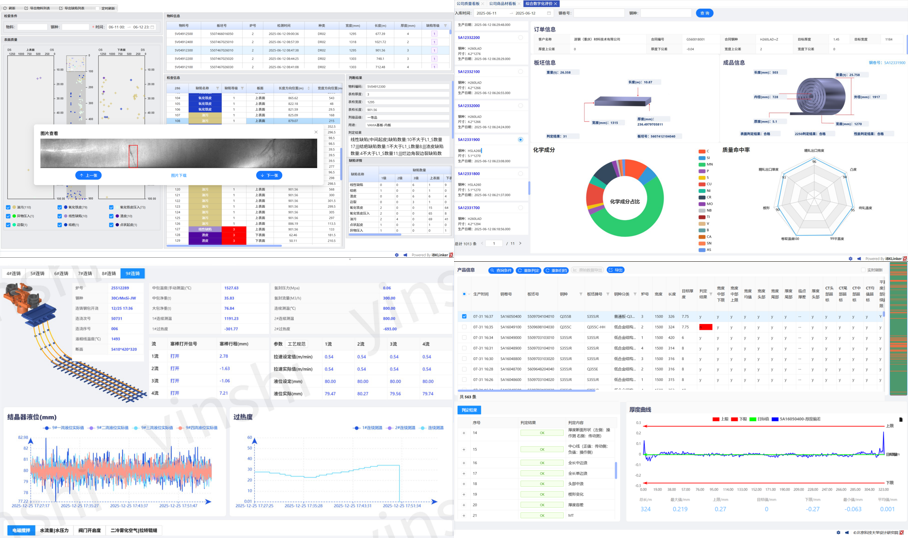Toggle the 异物压入 green-dot legend checkbox
908x538 pixels.
(8, 215)
